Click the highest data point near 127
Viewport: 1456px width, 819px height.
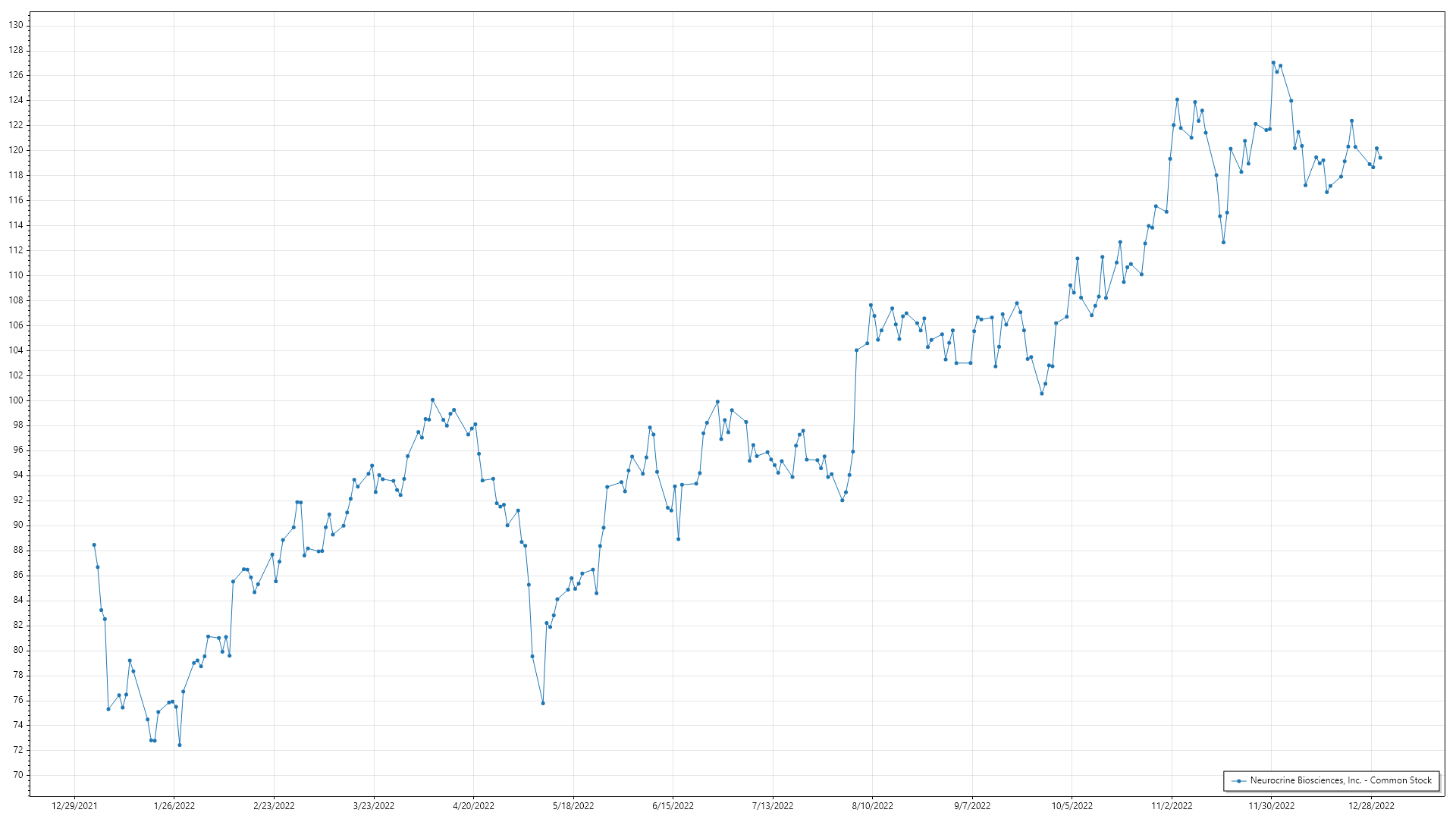click(1273, 63)
